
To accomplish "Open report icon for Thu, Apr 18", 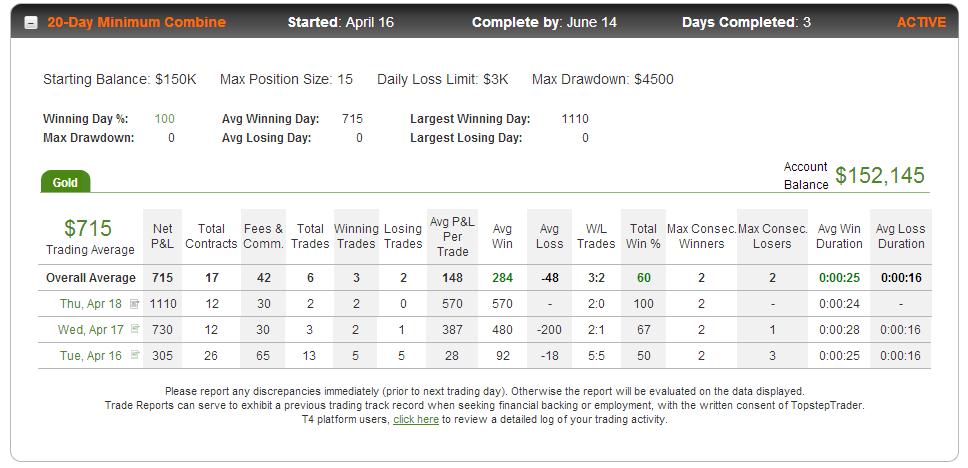I will pos(135,304).
